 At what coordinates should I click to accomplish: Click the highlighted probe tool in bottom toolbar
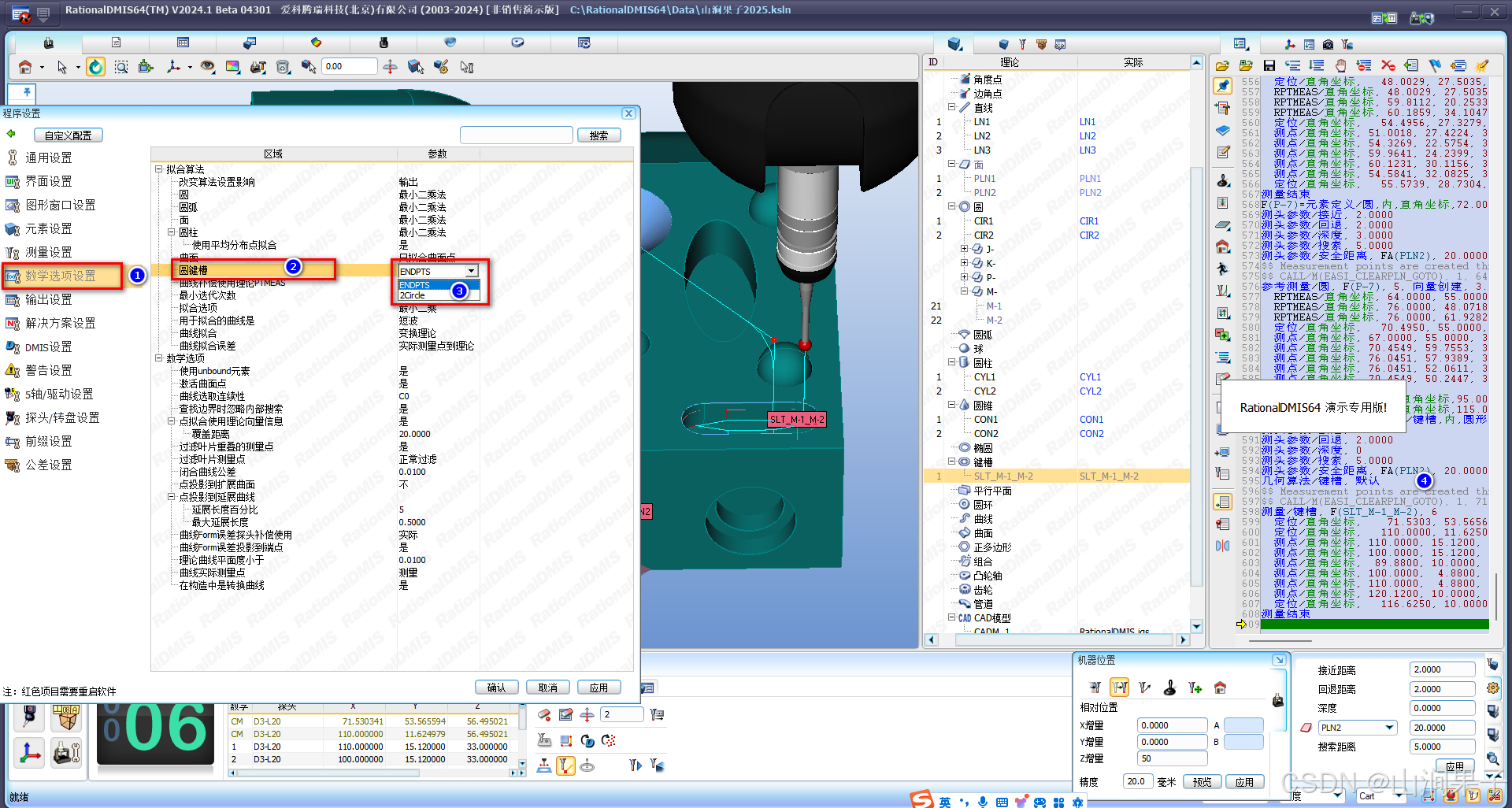pos(565,765)
